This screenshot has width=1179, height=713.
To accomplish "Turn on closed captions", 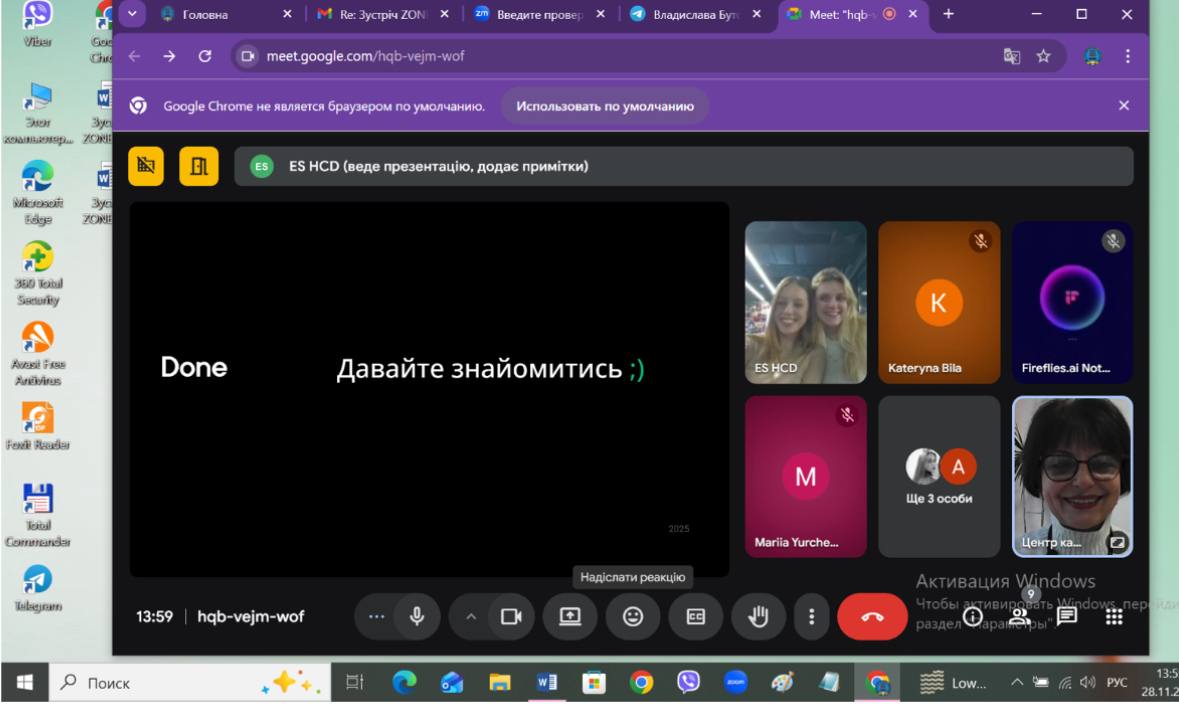I will [695, 617].
